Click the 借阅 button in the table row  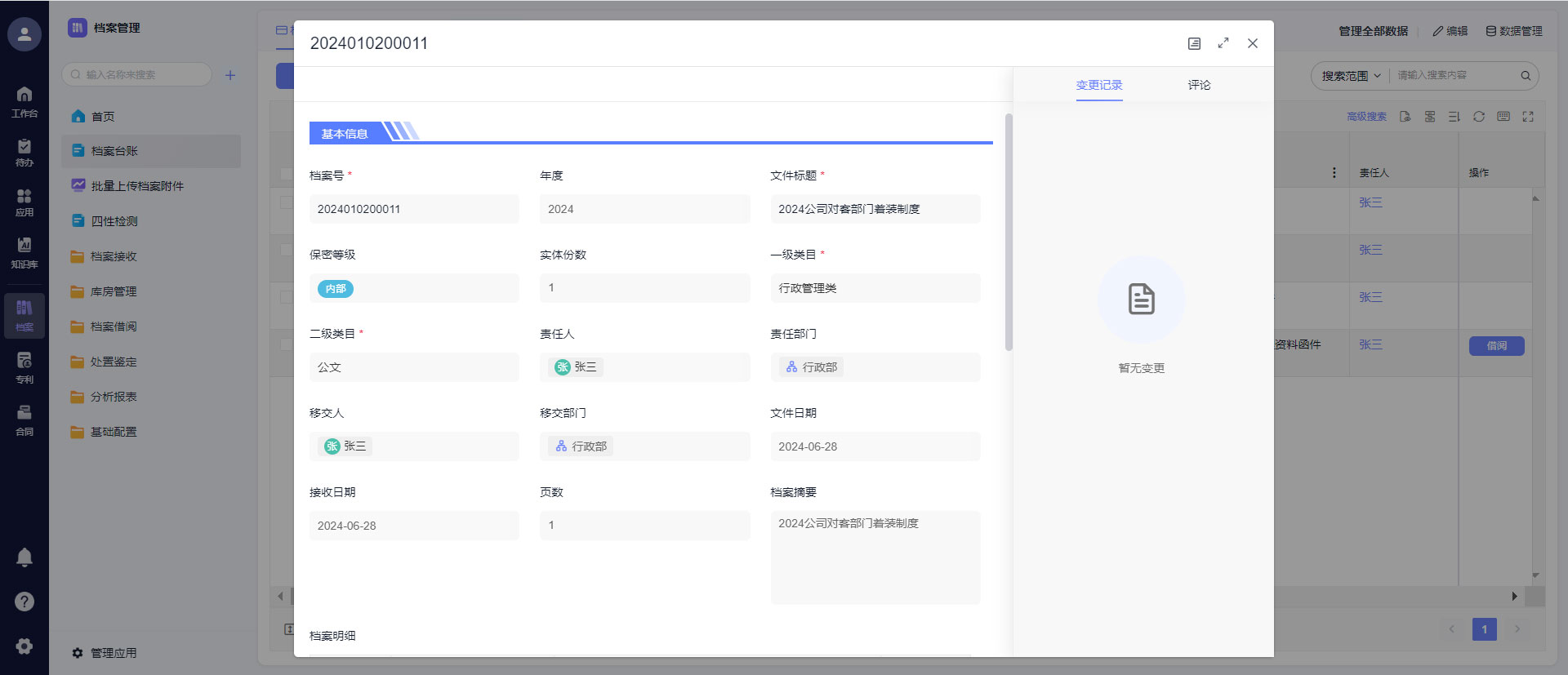(1496, 346)
